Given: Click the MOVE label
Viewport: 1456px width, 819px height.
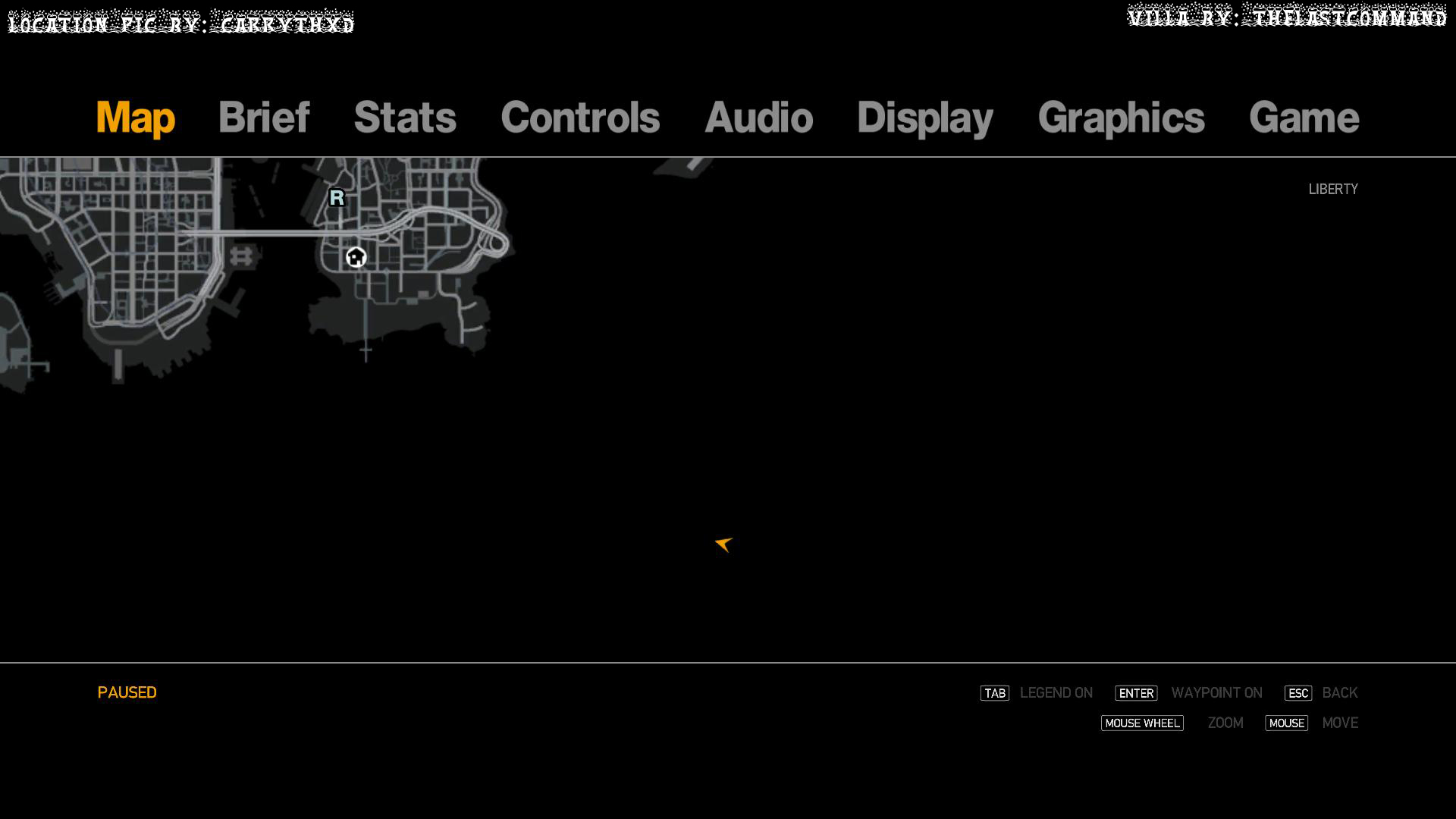Looking at the screenshot, I should 1340,723.
